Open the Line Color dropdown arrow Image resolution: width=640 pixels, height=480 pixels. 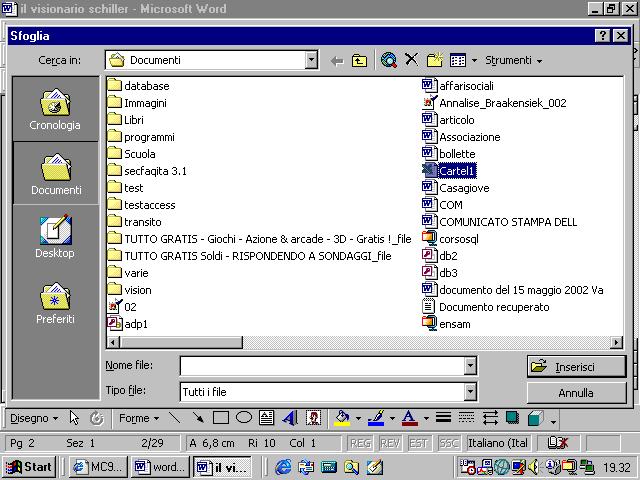coord(392,418)
